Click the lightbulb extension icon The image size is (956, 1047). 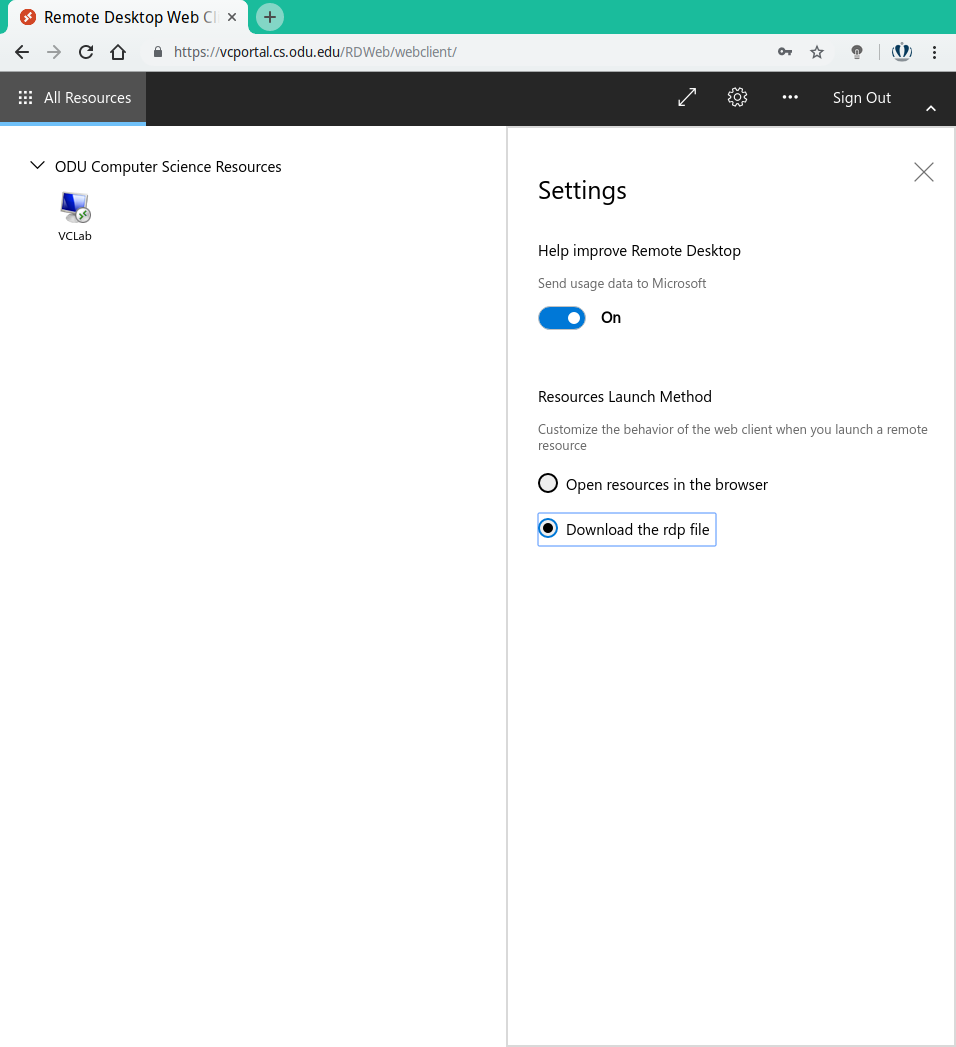857,52
